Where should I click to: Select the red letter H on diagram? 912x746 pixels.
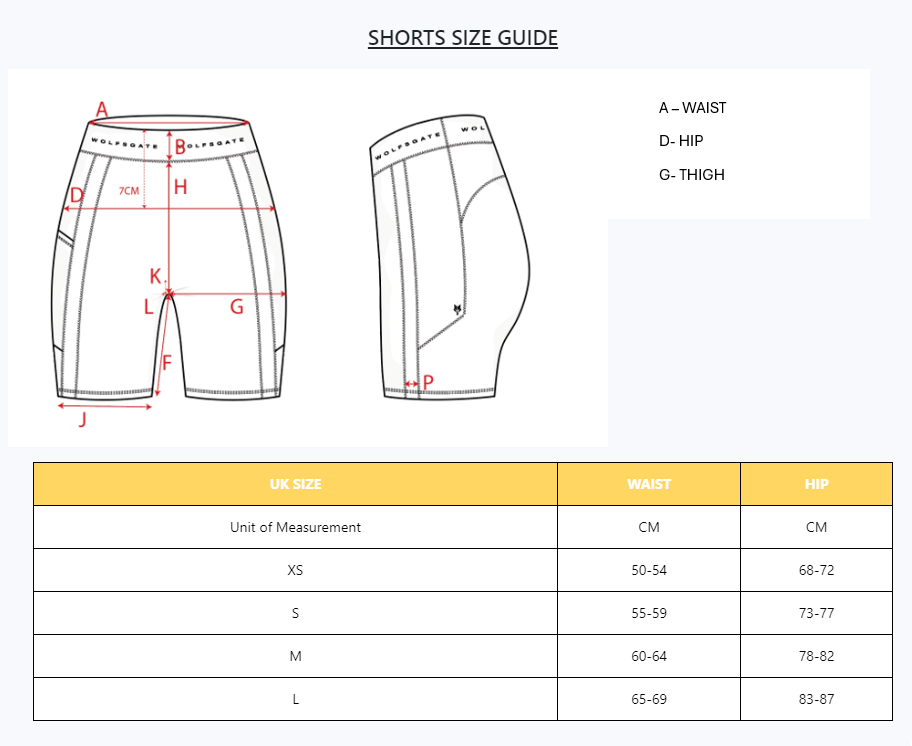tap(180, 187)
